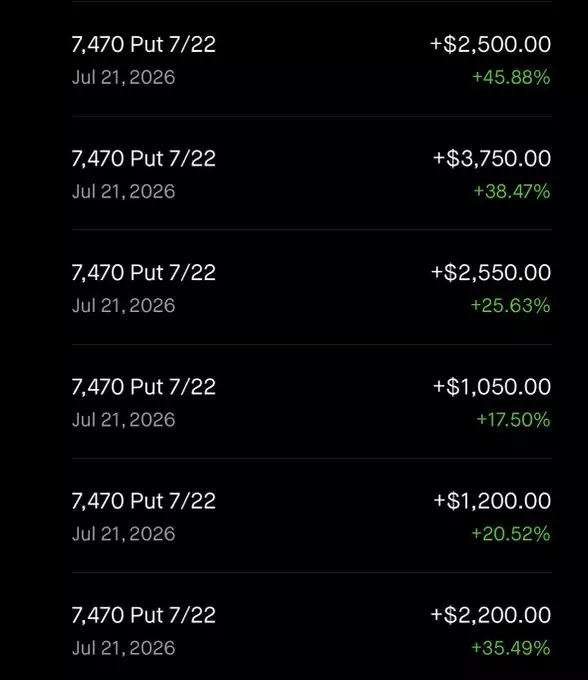Click the 7,470 Put title beside +$2,500.00

click(144, 44)
